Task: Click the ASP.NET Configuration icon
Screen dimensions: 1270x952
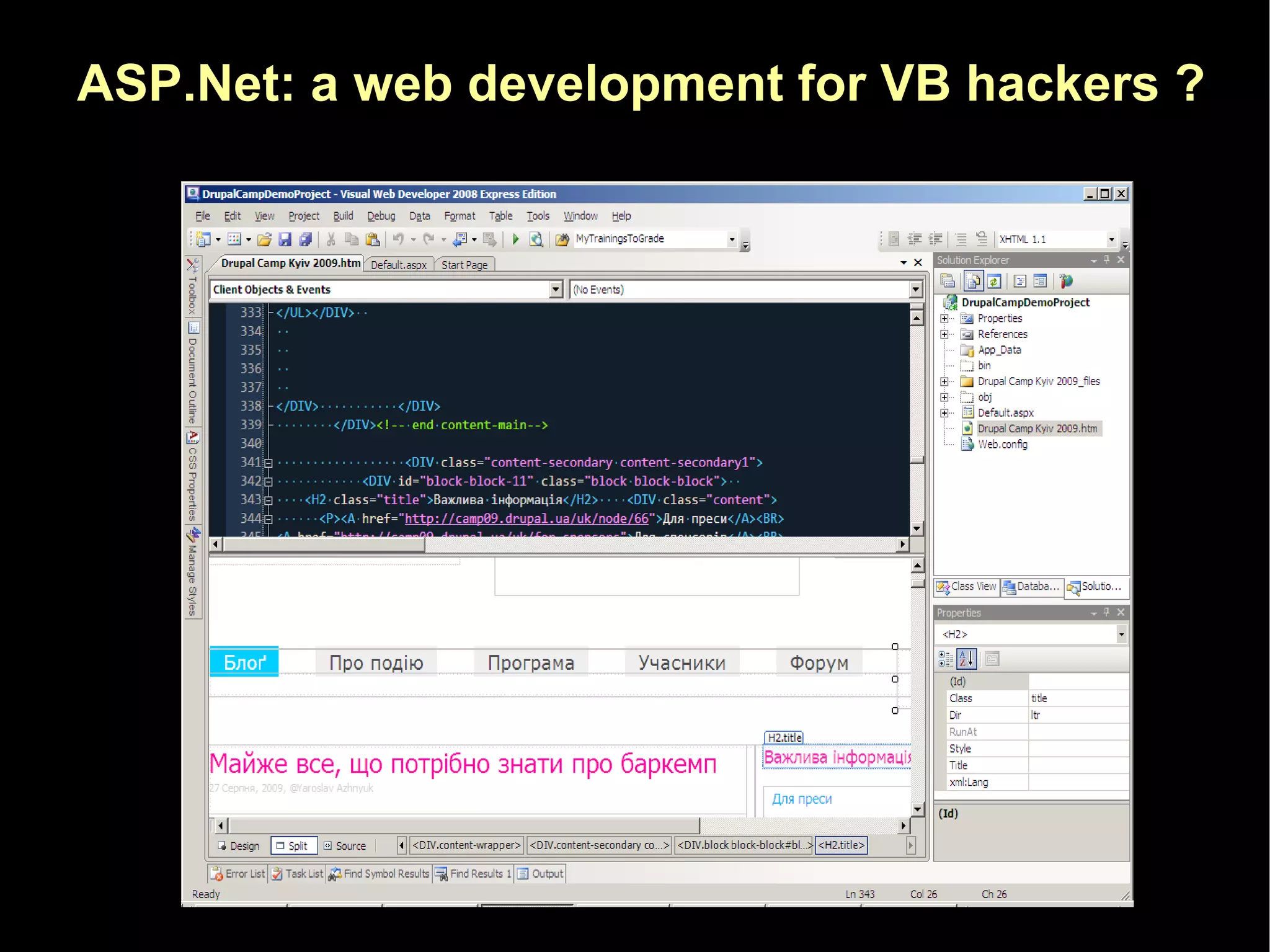Action: coord(1067,282)
